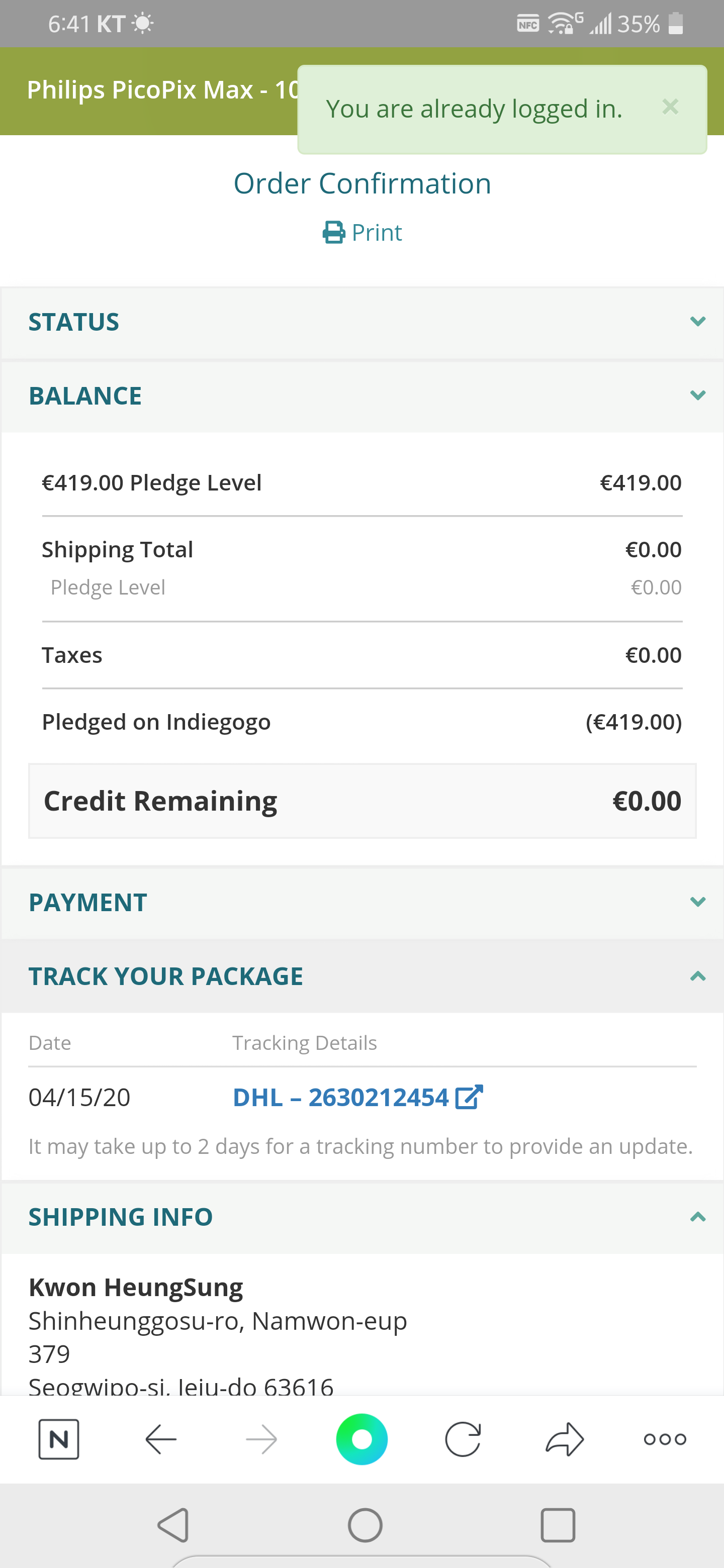This screenshot has height=1568, width=724.
Task: Go back with the browser back arrow
Action: 161,1439
